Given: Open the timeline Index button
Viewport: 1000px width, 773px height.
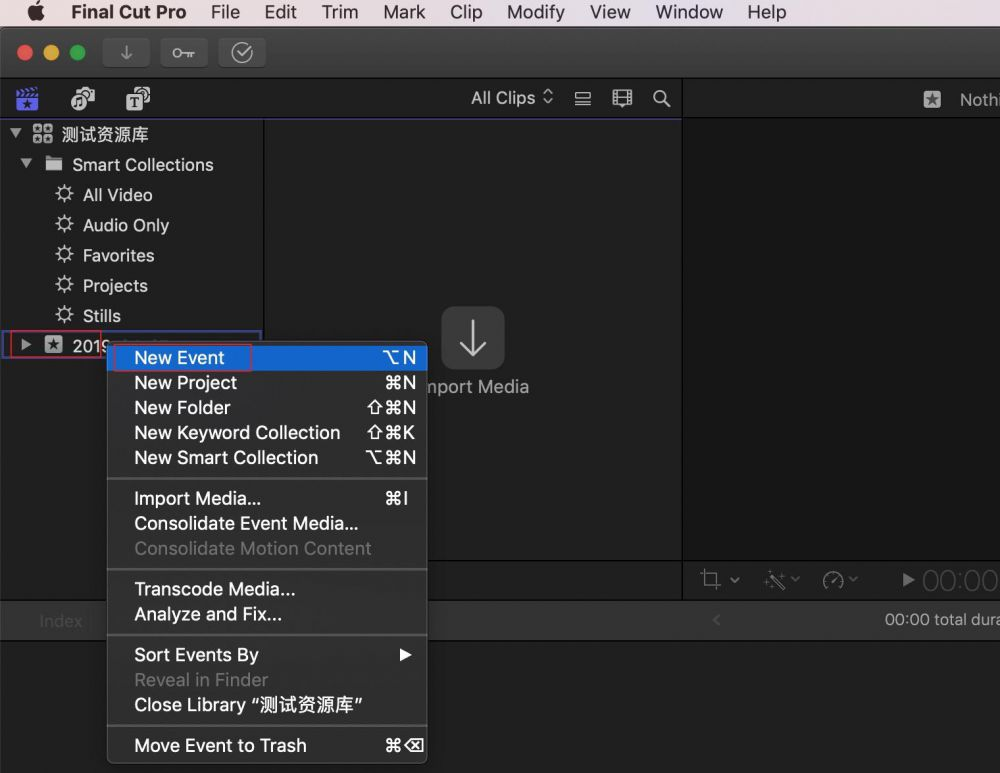Looking at the screenshot, I should point(61,621).
